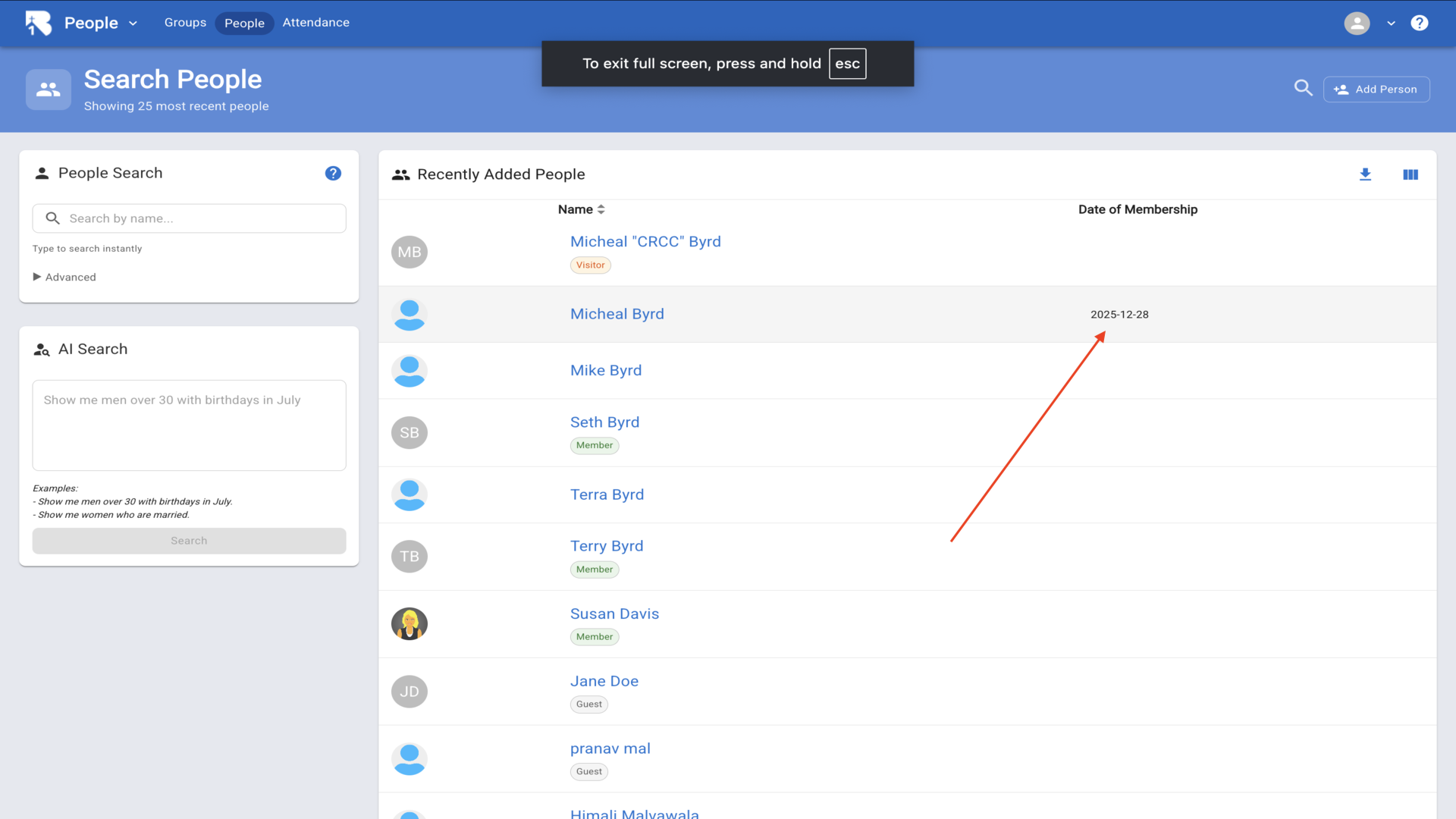Screen dimensions: 1456x819
Task: Open the account menu chevron
Action: 1391,23
